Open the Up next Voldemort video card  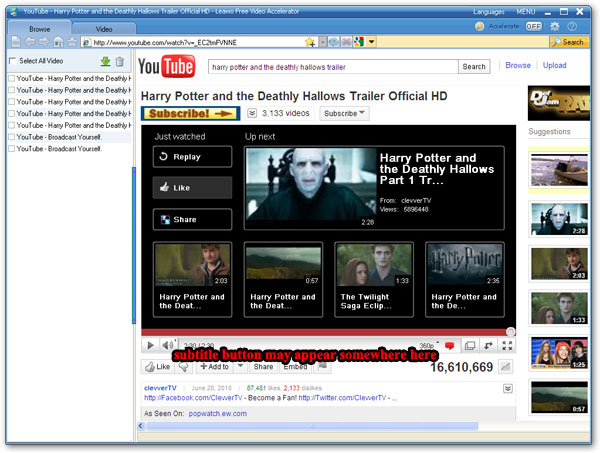click(374, 188)
